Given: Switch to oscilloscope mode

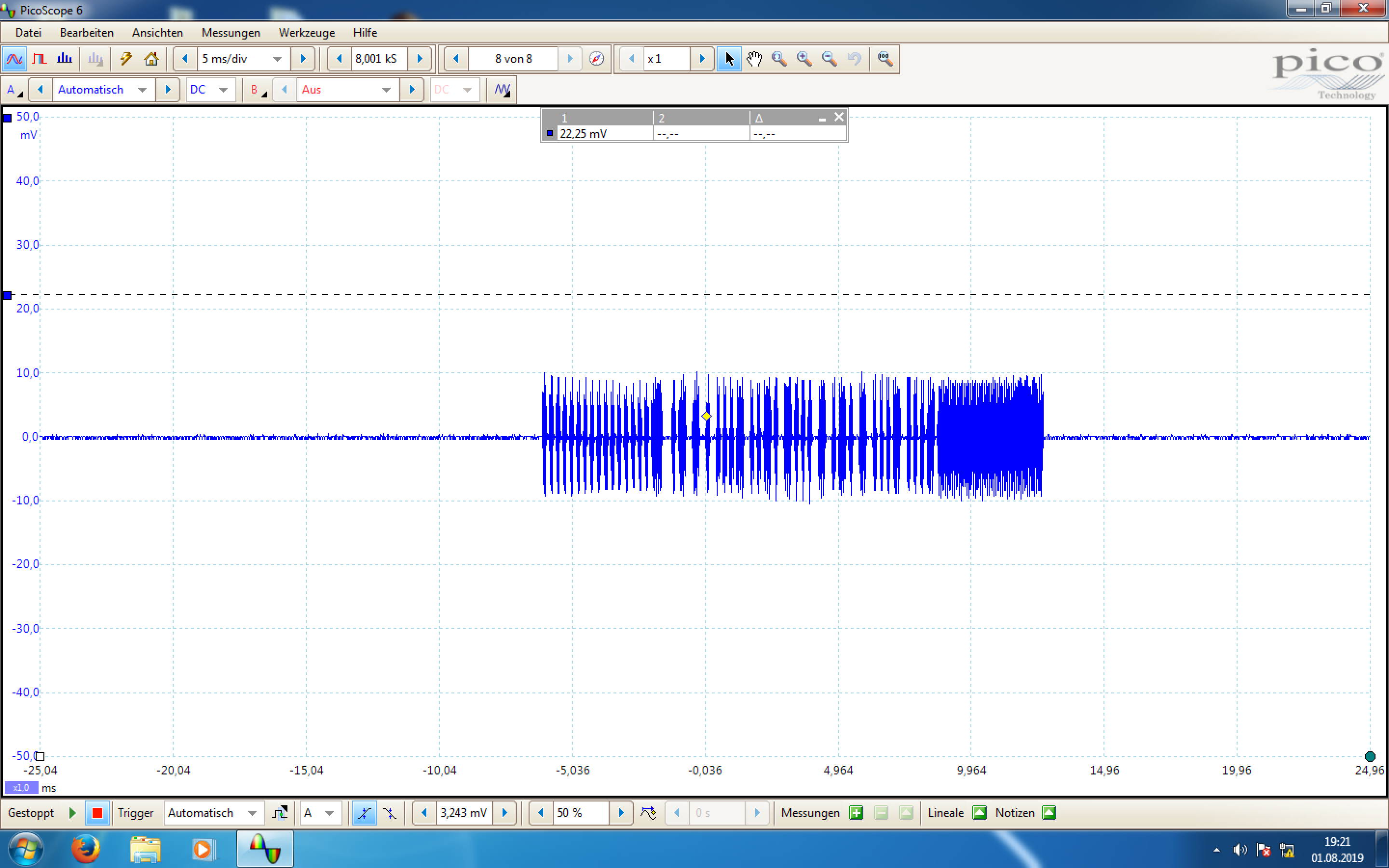Looking at the screenshot, I should 14,58.
